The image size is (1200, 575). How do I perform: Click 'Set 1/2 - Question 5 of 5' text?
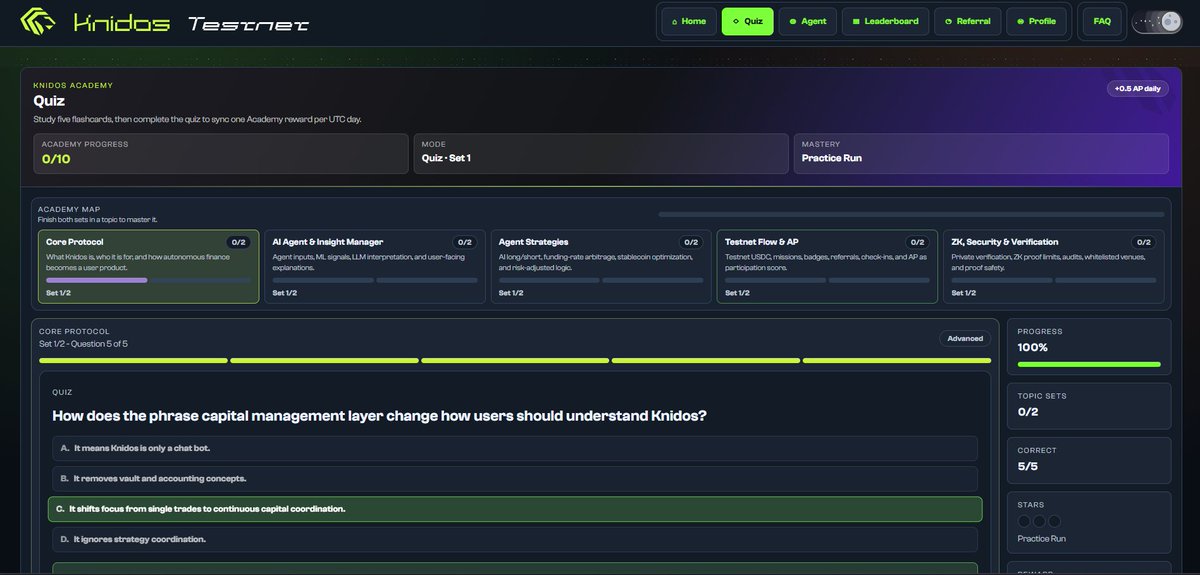(83, 344)
